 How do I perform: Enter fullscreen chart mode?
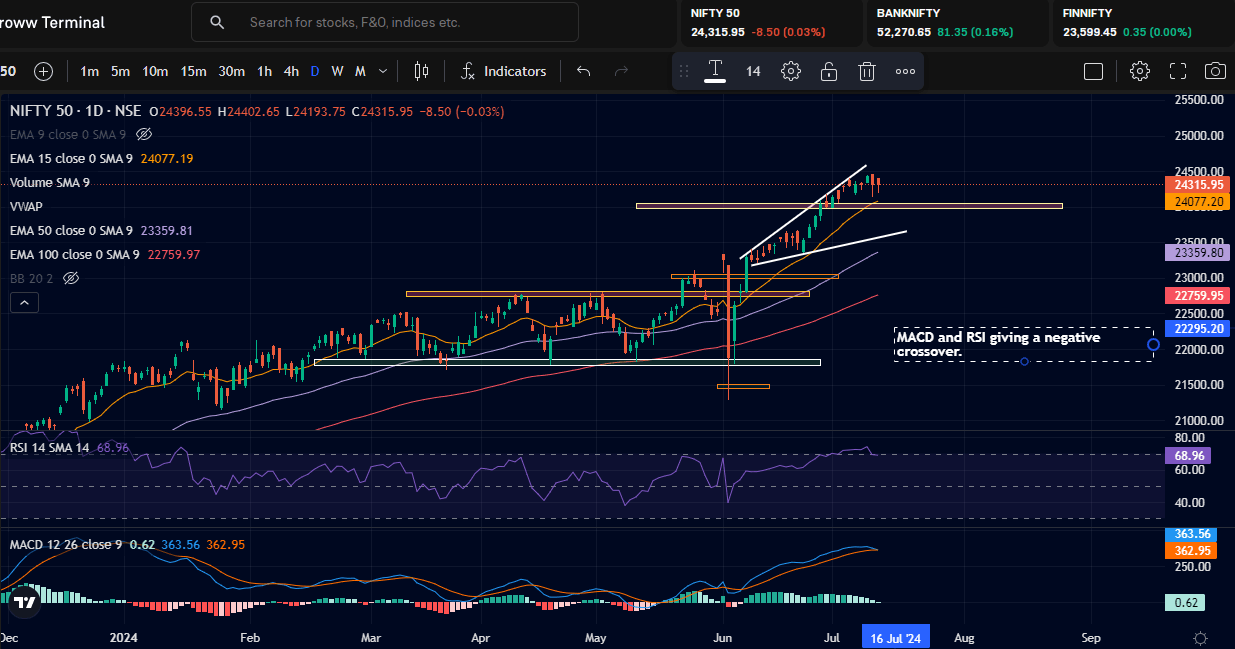1178,71
